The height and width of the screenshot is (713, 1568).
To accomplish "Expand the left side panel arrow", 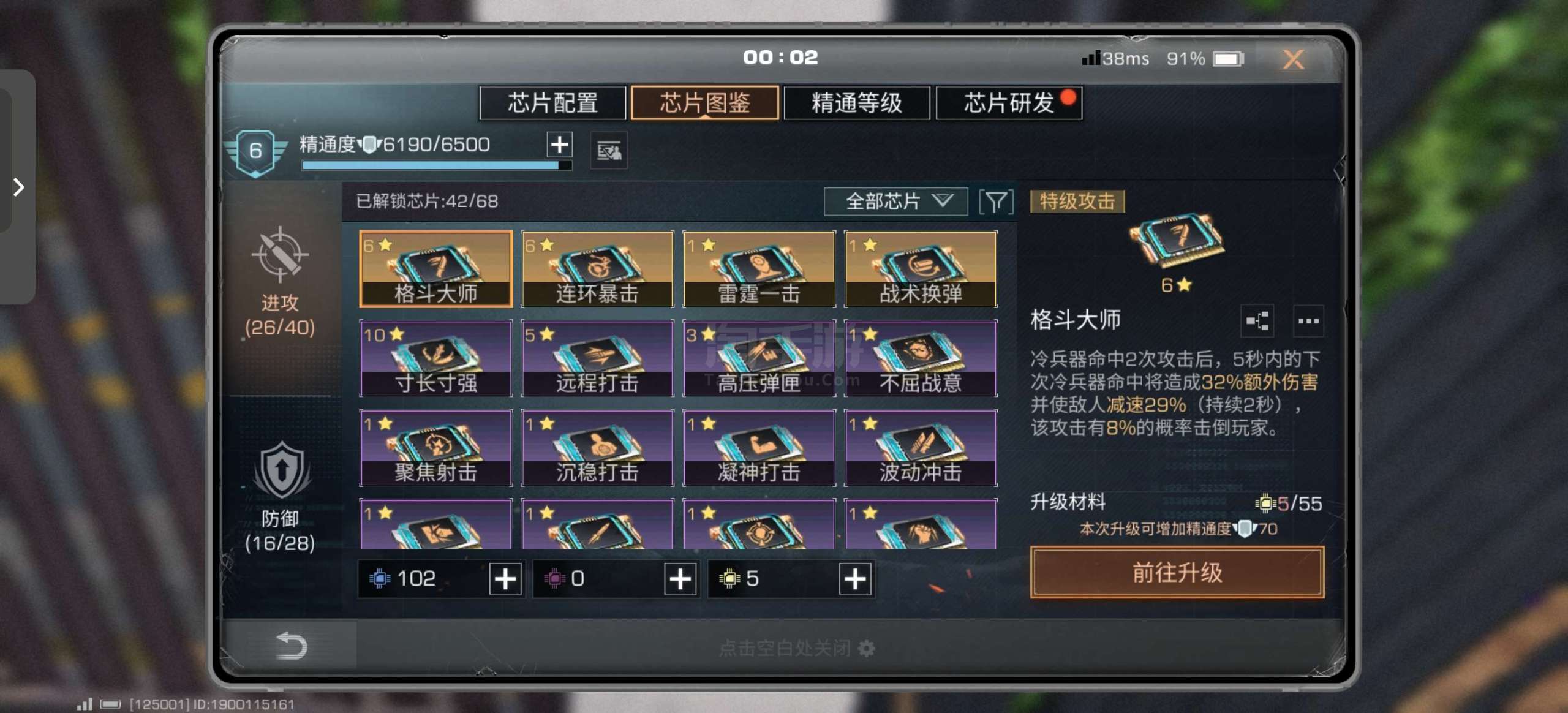I will (x=18, y=187).
